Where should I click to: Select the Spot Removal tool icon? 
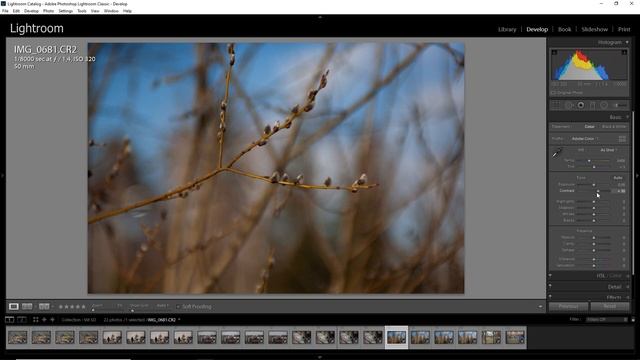(569, 105)
